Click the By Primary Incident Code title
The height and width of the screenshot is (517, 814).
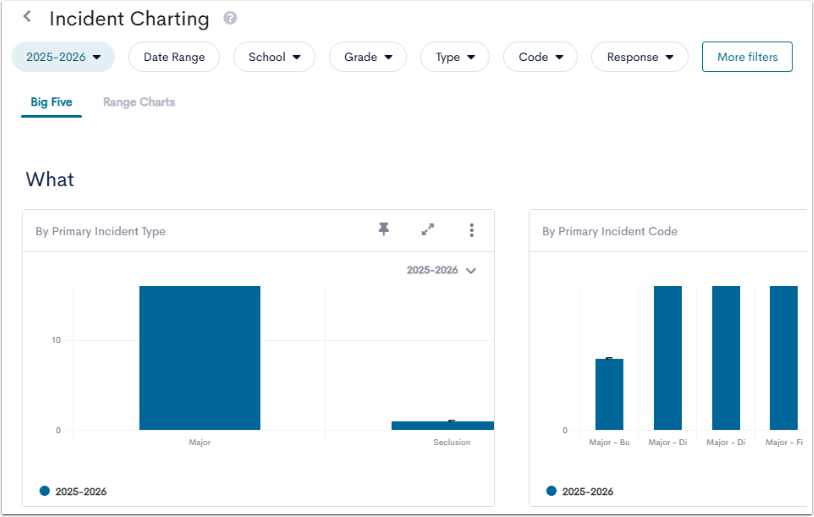coord(610,232)
